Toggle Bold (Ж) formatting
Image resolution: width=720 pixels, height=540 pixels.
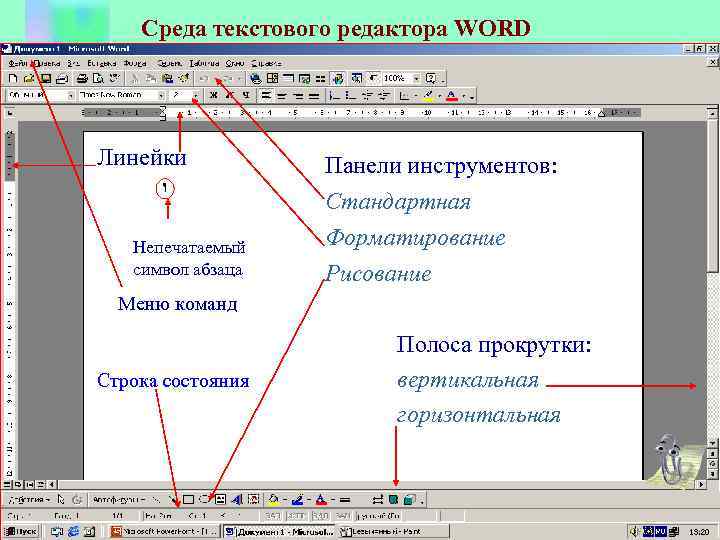coord(214,96)
